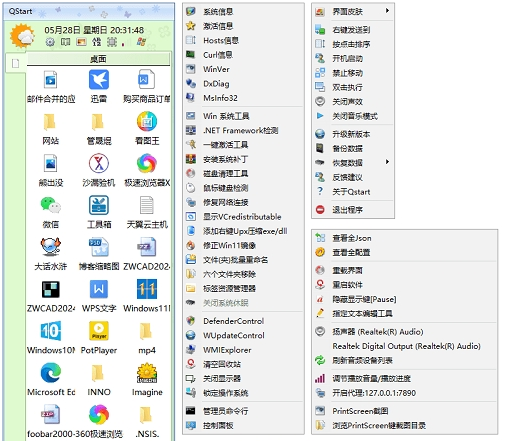This screenshot has width=514, height=441.
Task: Open the 熊出没 image file
Action: [51, 170]
